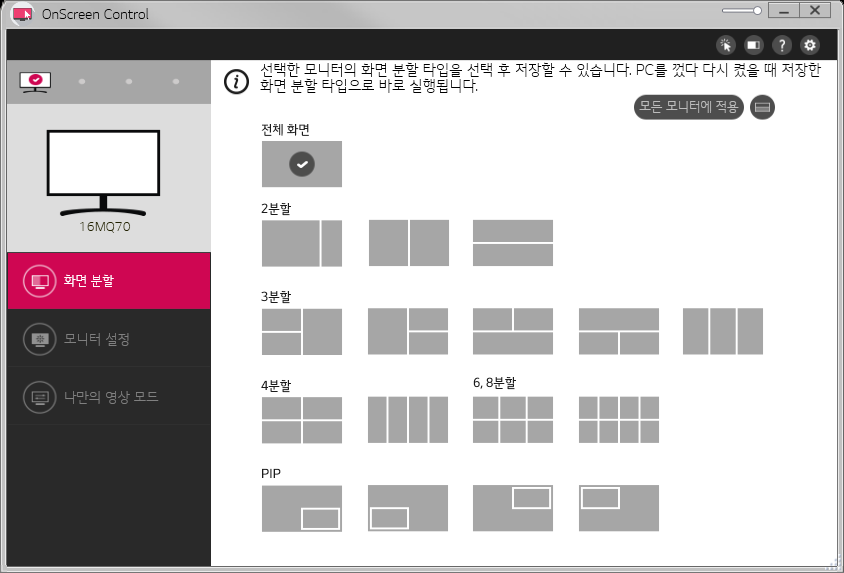Click the "4분할" section label

pyautogui.click(x=276, y=385)
